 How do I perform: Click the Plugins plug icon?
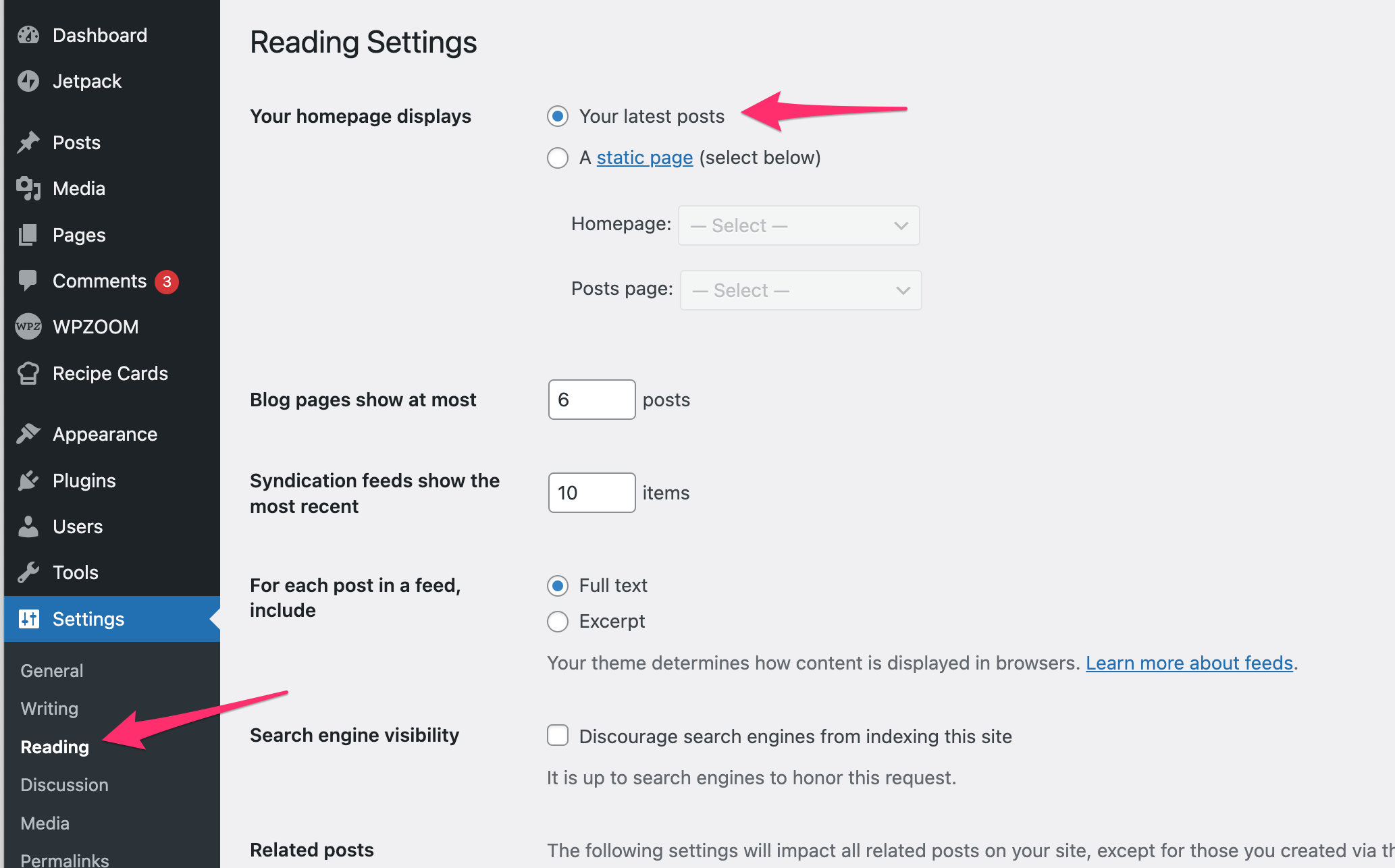tap(28, 481)
